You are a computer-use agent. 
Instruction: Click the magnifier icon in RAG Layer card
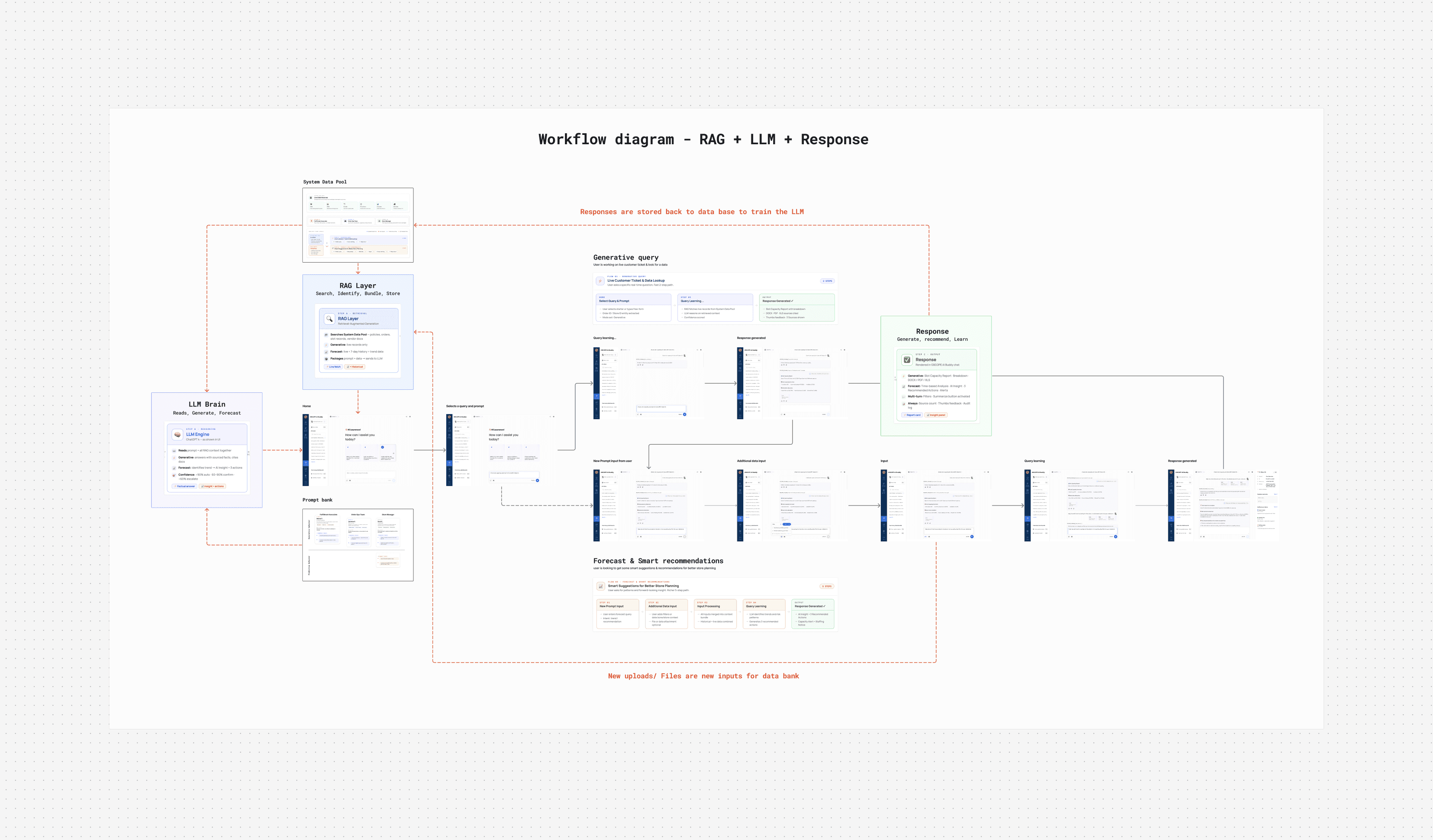coord(329,319)
